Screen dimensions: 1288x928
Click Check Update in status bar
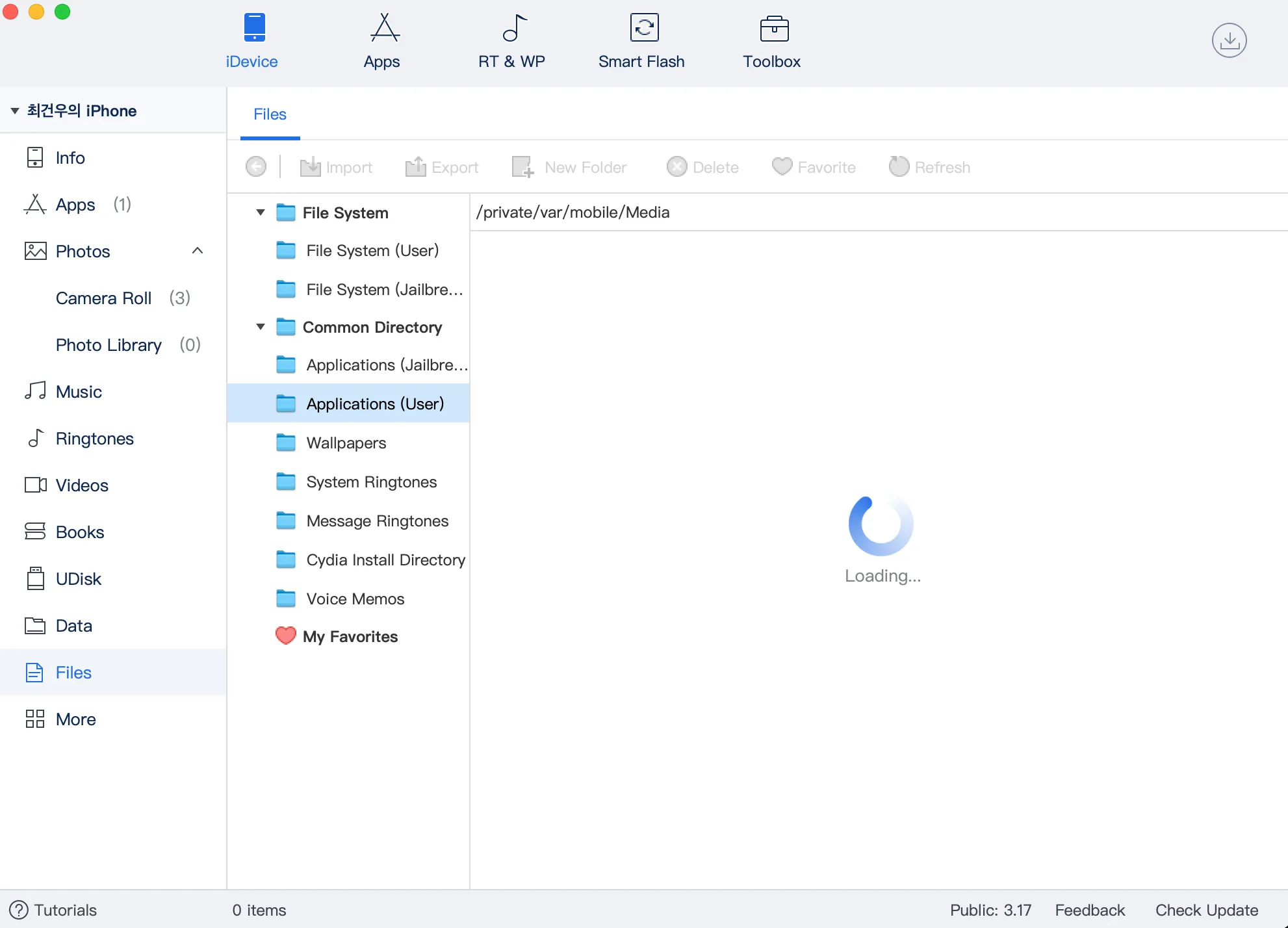pyautogui.click(x=1207, y=910)
